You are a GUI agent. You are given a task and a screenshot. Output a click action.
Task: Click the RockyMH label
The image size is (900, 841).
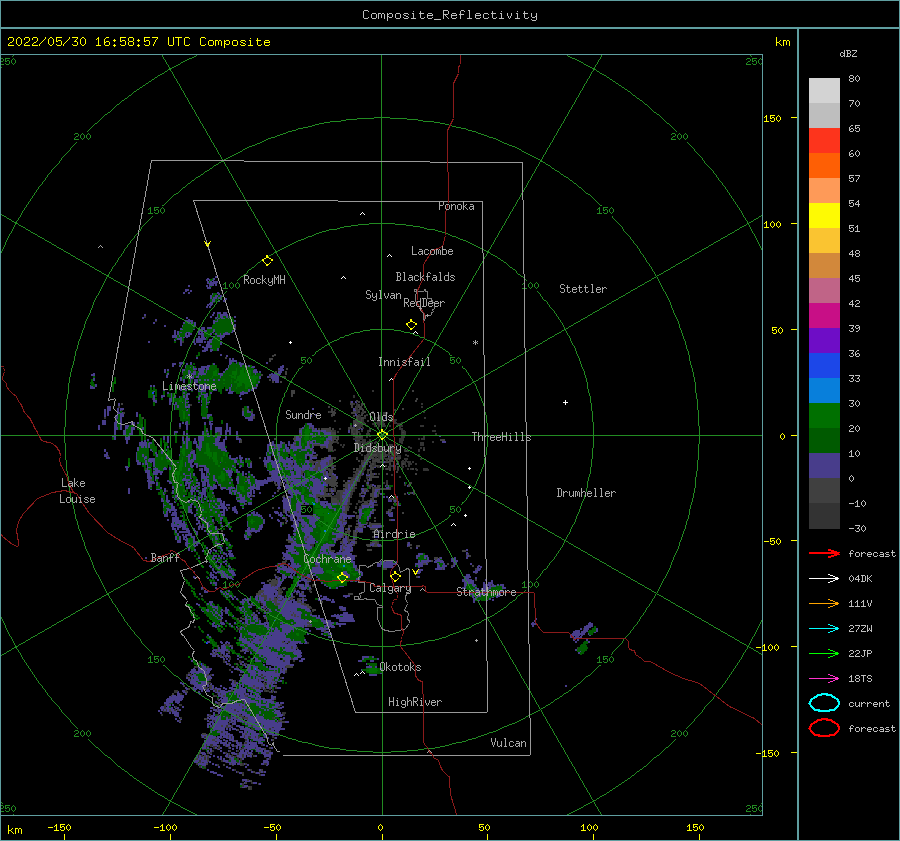264,280
